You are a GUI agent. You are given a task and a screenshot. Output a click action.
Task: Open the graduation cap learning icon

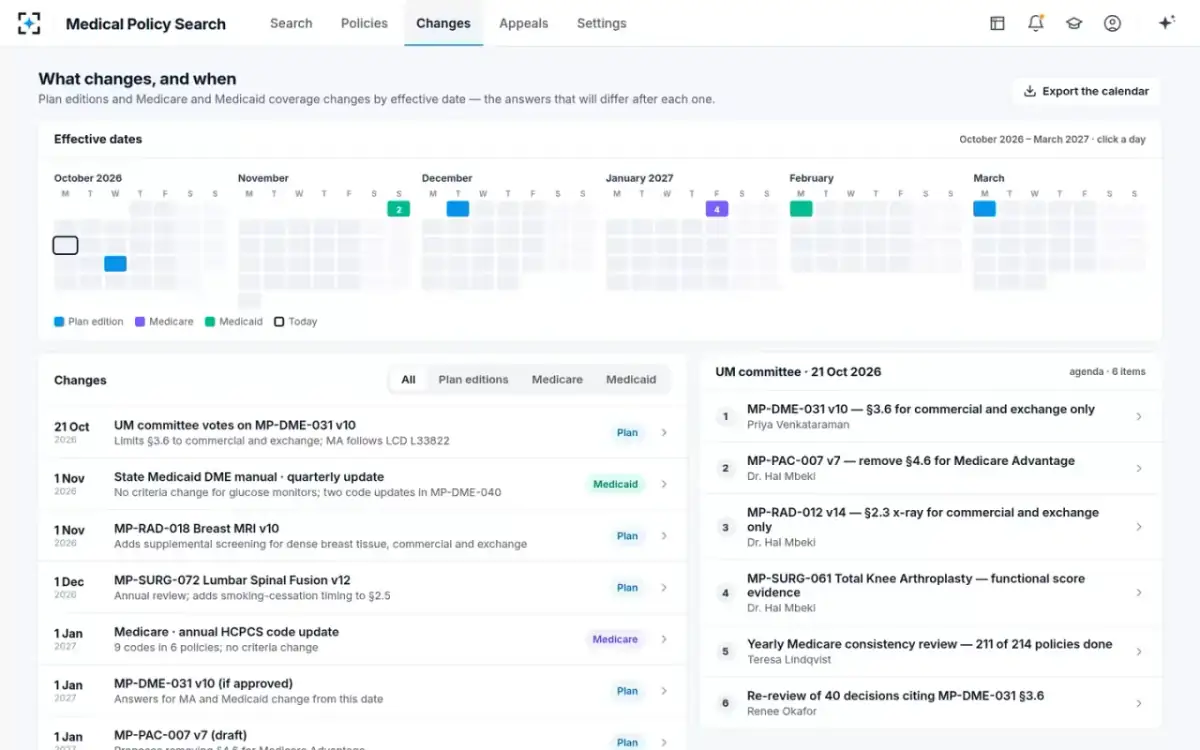[1074, 23]
